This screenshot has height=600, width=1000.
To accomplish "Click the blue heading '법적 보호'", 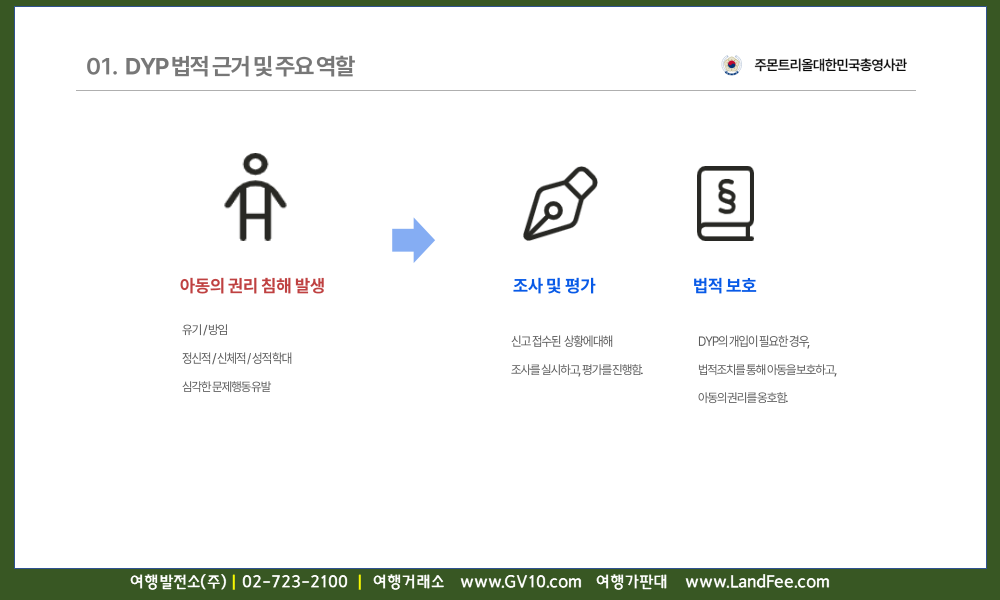I will (725, 286).
